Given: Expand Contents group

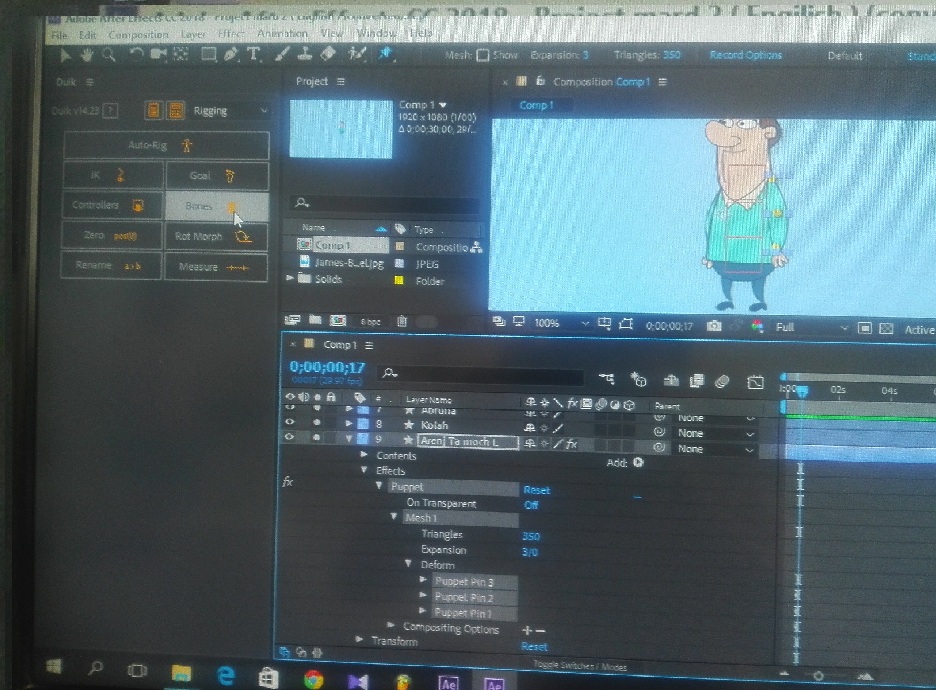Looking at the screenshot, I should point(364,455).
